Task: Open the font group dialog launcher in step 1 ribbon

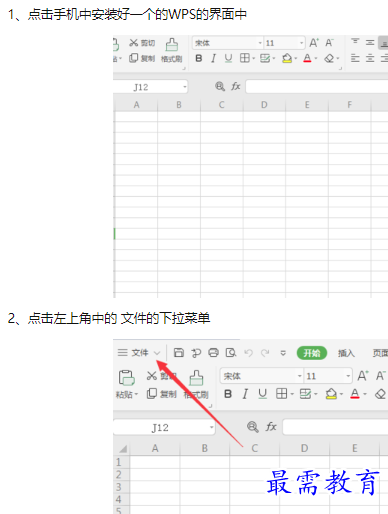Action: (x=340, y=68)
